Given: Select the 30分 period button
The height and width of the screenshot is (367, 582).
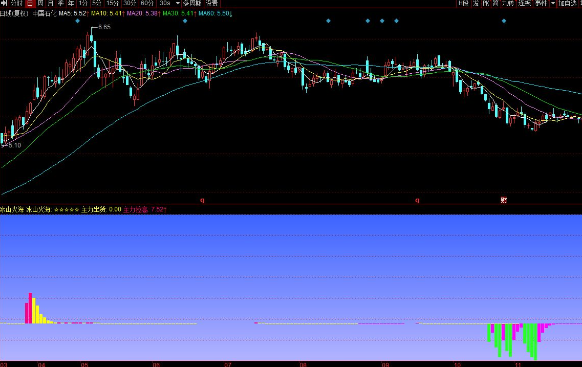Looking at the screenshot, I should 129,3.
